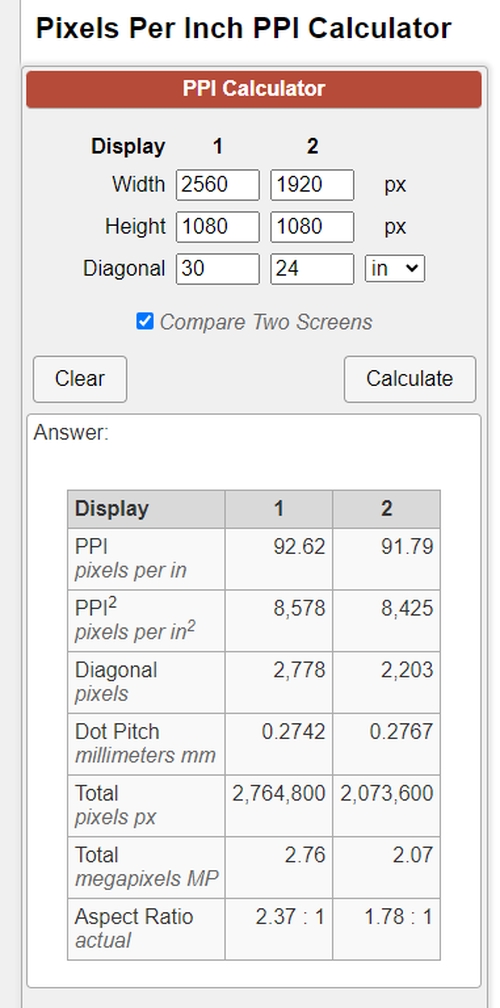This screenshot has width=500, height=1008.
Task: Click the Calculate button
Action: coord(410,379)
